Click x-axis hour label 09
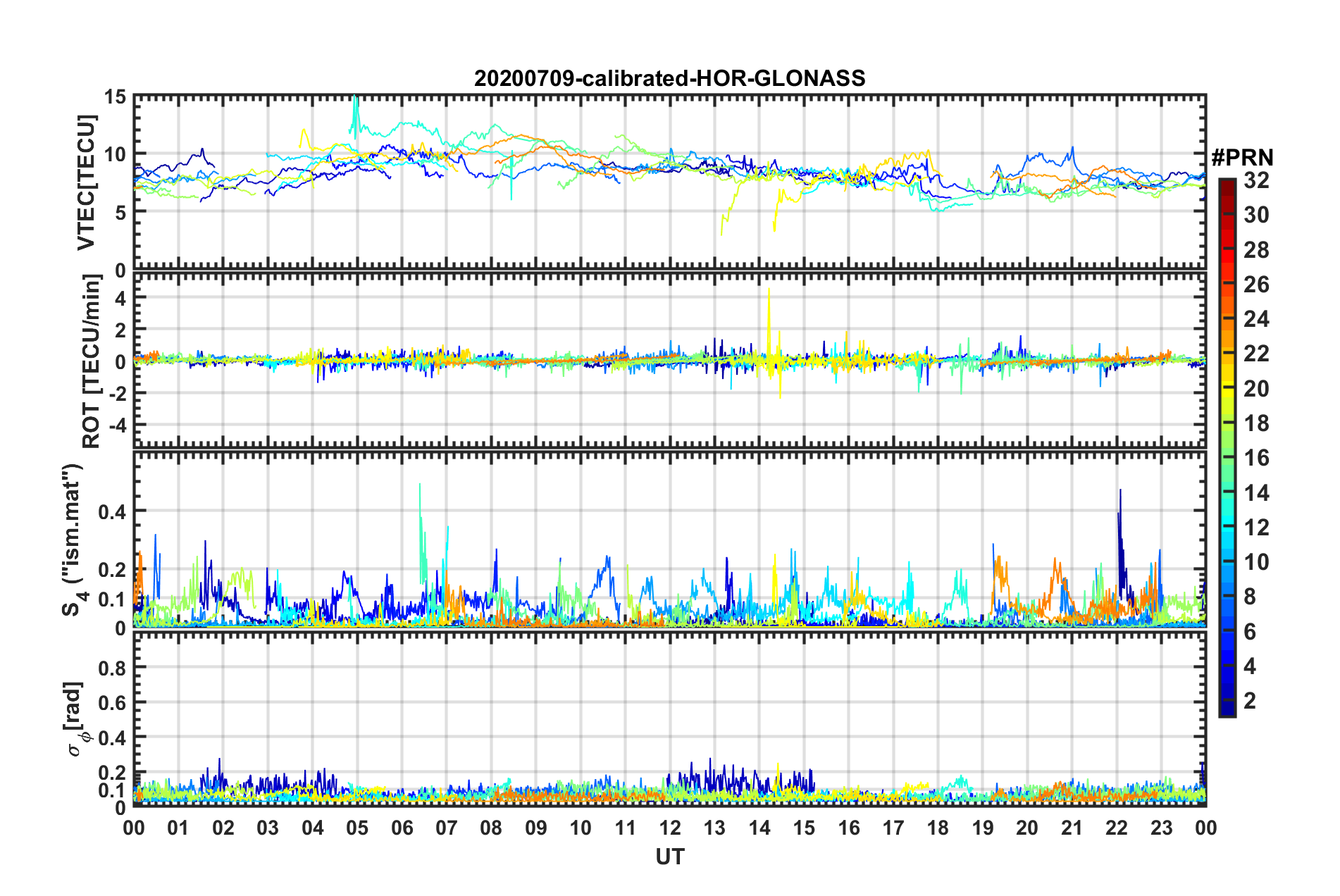 [x=536, y=828]
